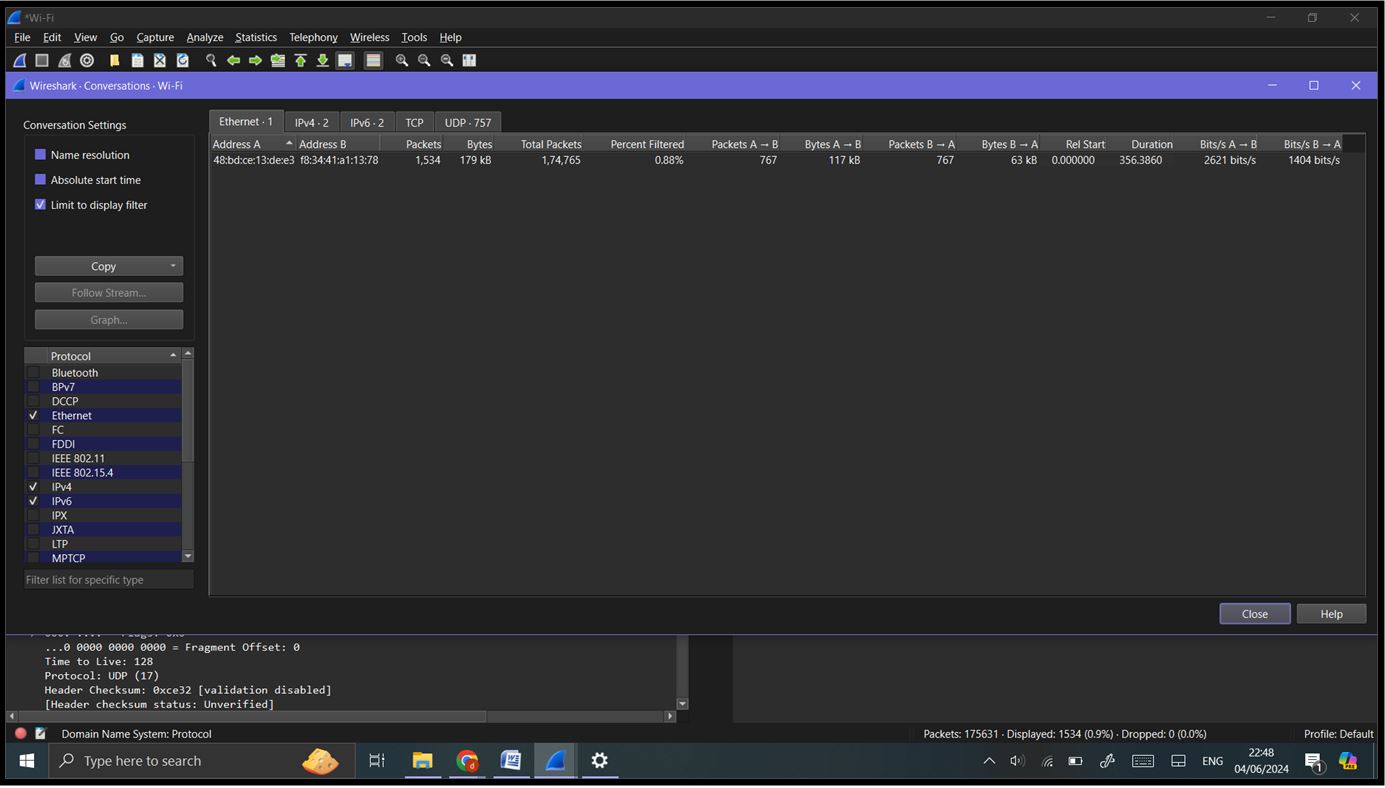The height and width of the screenshot is (788, 1385).
Task: Uncheck Limit to display filter
Action: tap(41, 205)
